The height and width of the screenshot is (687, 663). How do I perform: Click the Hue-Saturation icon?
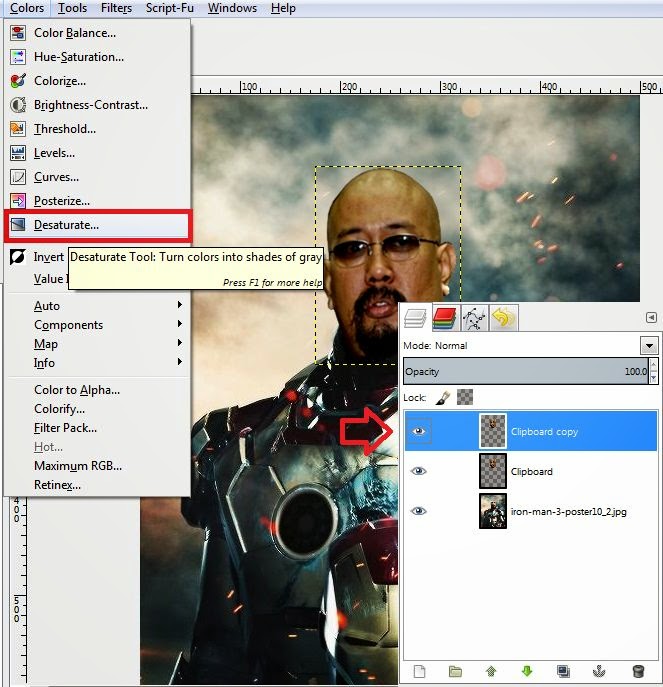(x=18, y=57)
